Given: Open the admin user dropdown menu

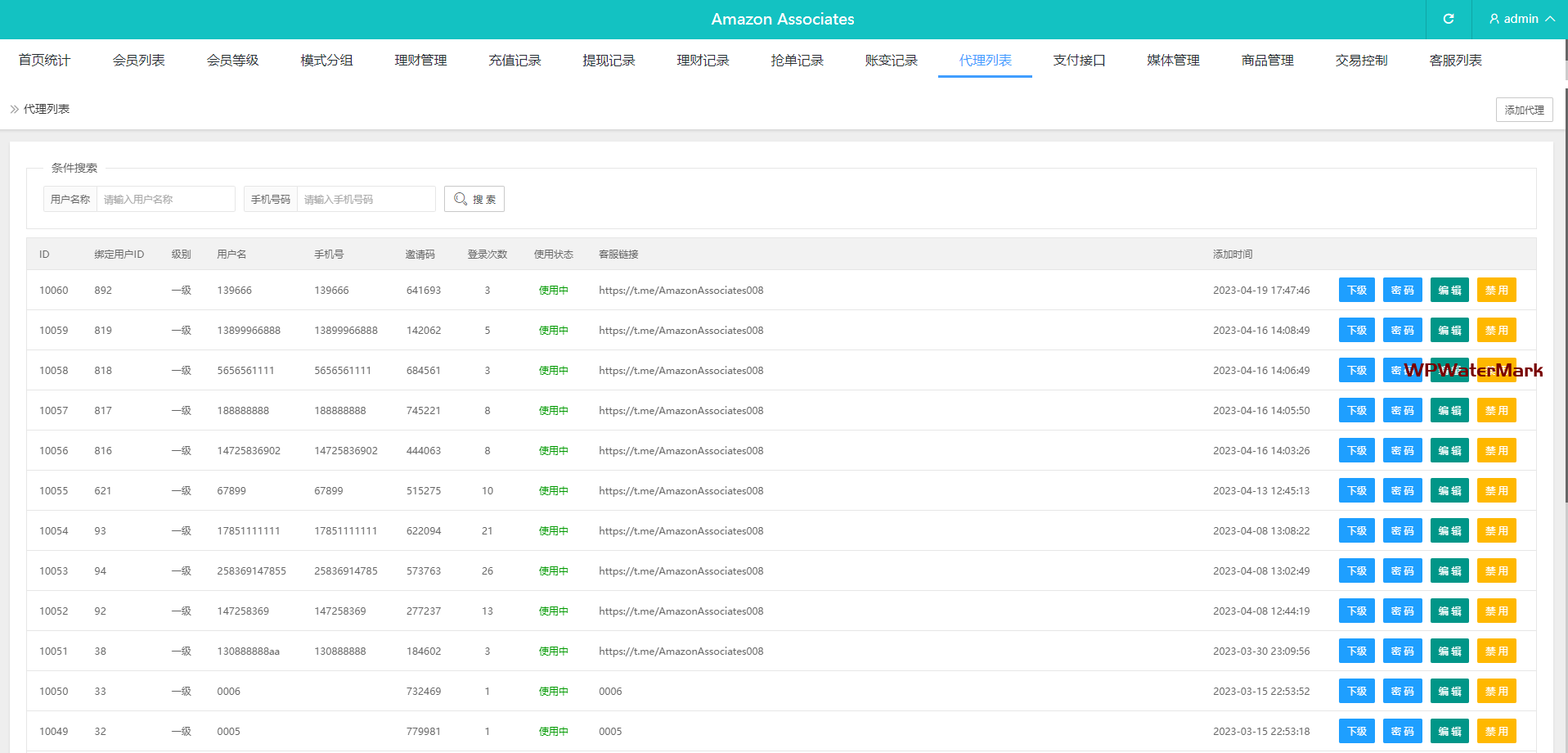Looking at the screenshot, I should (1521, 19).
